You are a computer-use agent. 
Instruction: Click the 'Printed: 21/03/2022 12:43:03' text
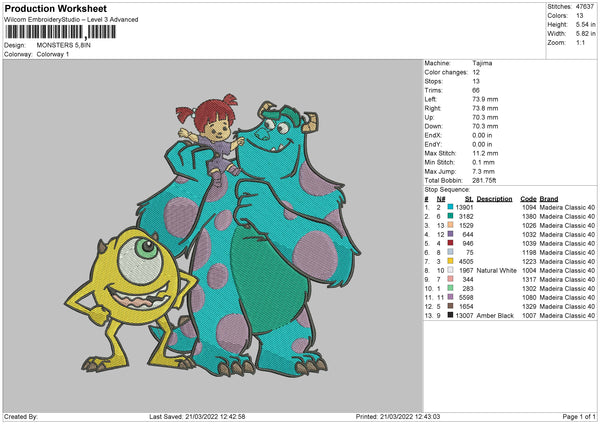[398, 416]
